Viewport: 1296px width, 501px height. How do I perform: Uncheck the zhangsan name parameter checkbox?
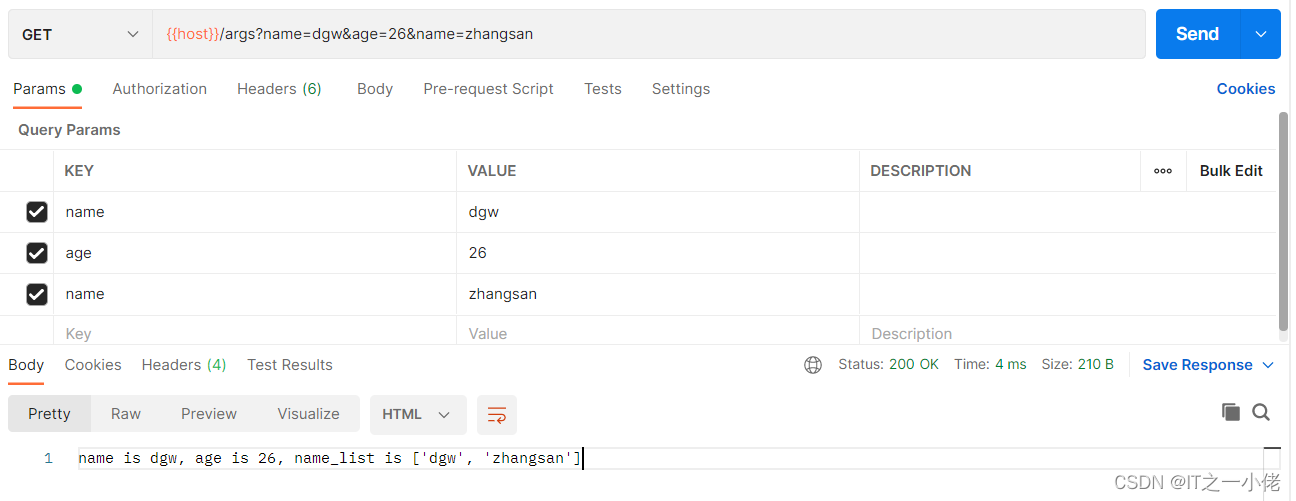37,294
